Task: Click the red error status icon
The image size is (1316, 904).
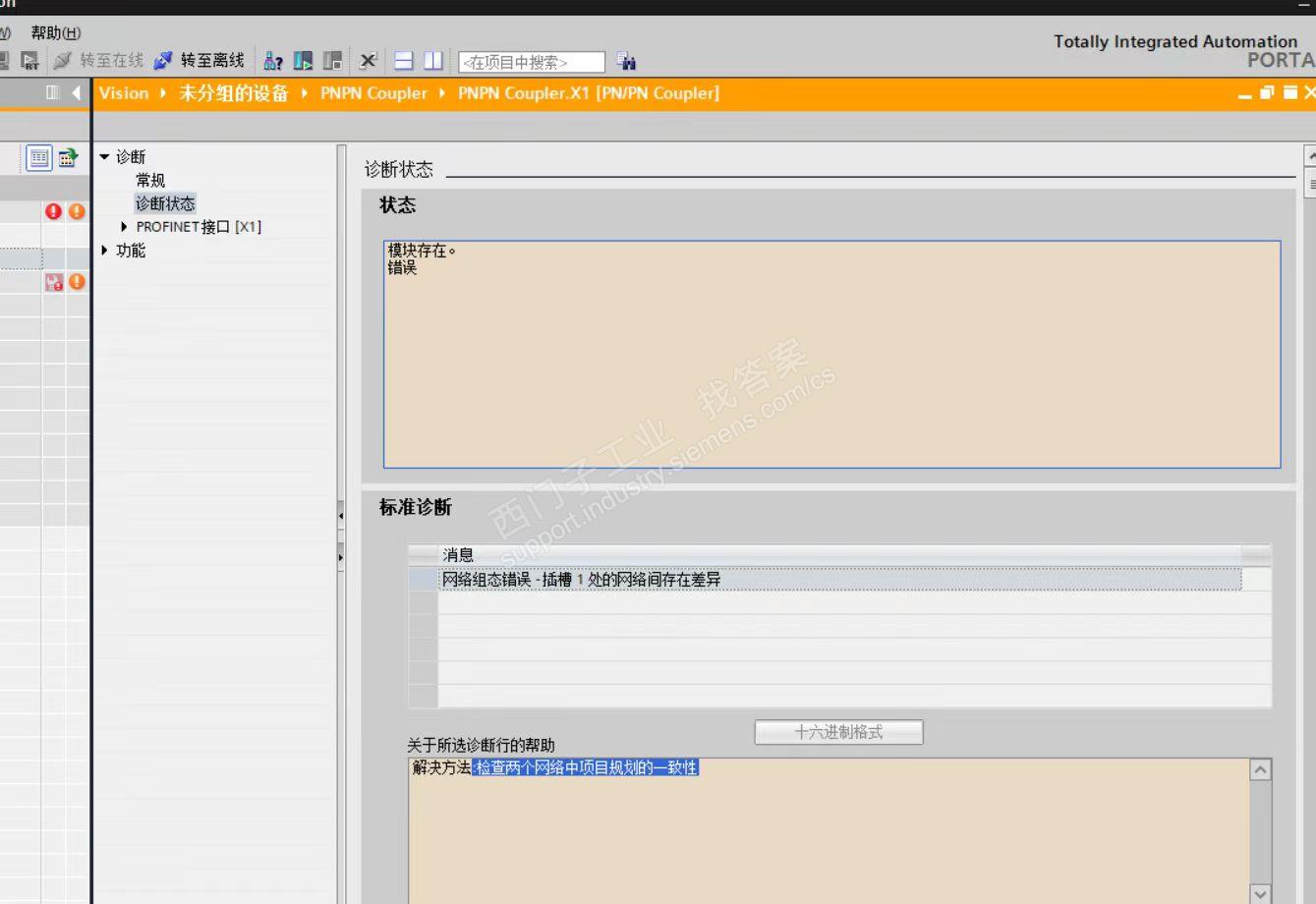Action: (53, 211)
